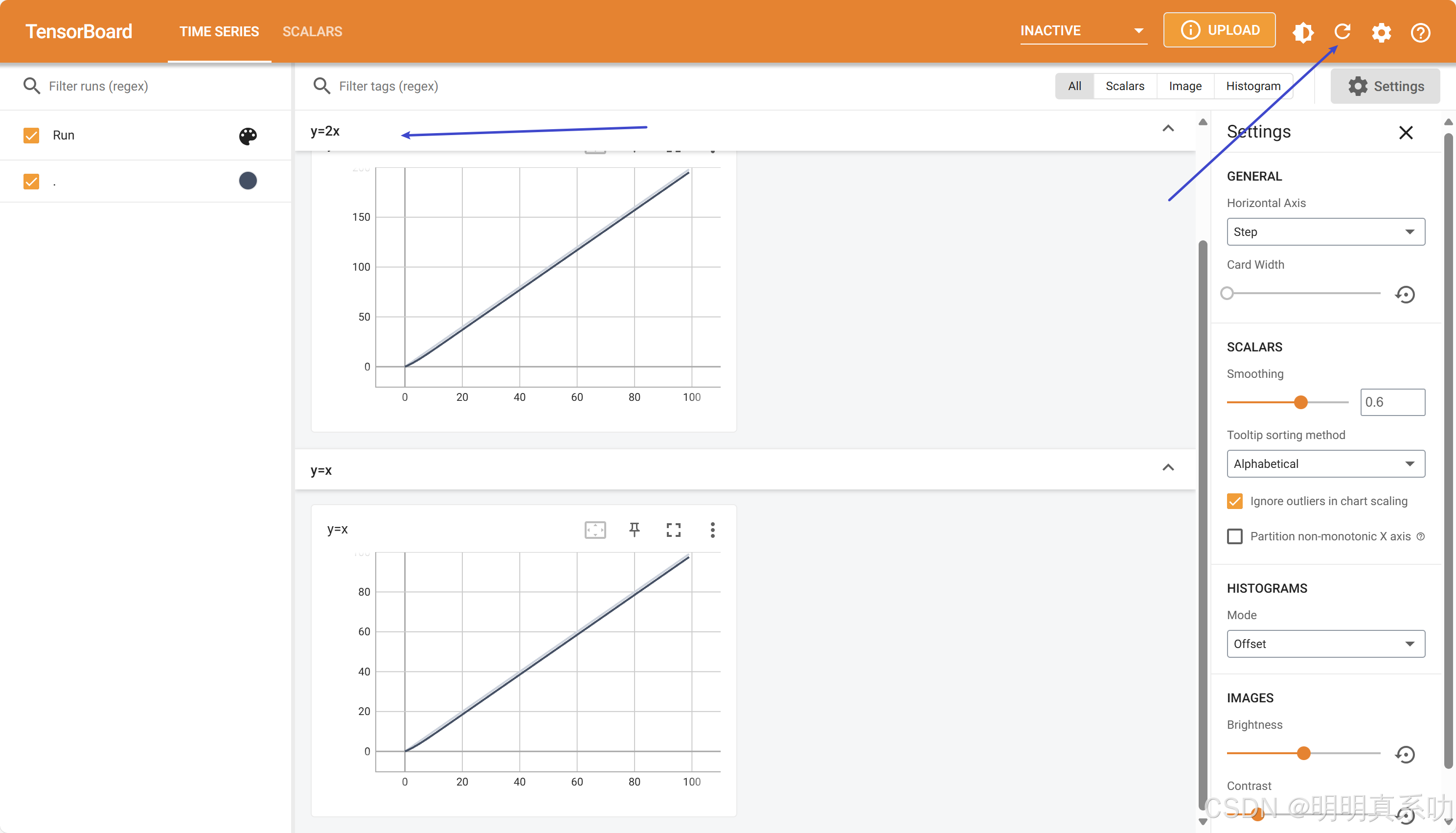Screen dimensions: 1456x833
Task: Switch to the TIME SERIES tab
Action: point(219,31)
